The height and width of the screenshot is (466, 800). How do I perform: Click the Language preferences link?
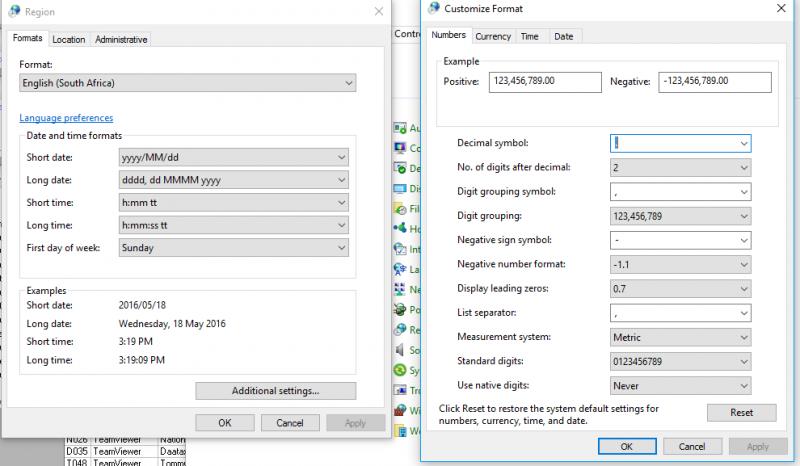[66, 118]
